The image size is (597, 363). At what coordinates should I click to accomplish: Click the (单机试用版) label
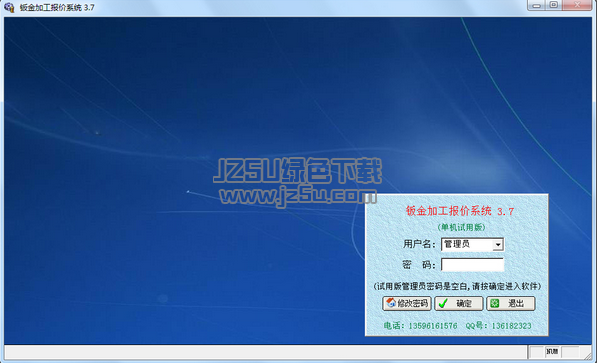[461, 227]
